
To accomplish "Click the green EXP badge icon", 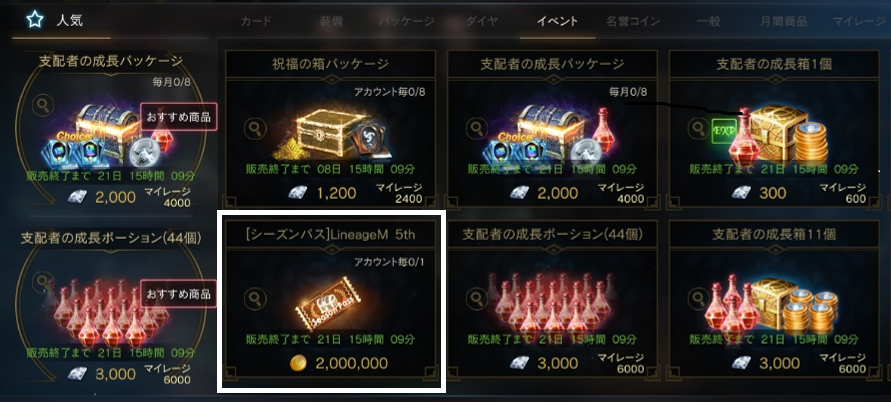I will (x=724, y=131).
